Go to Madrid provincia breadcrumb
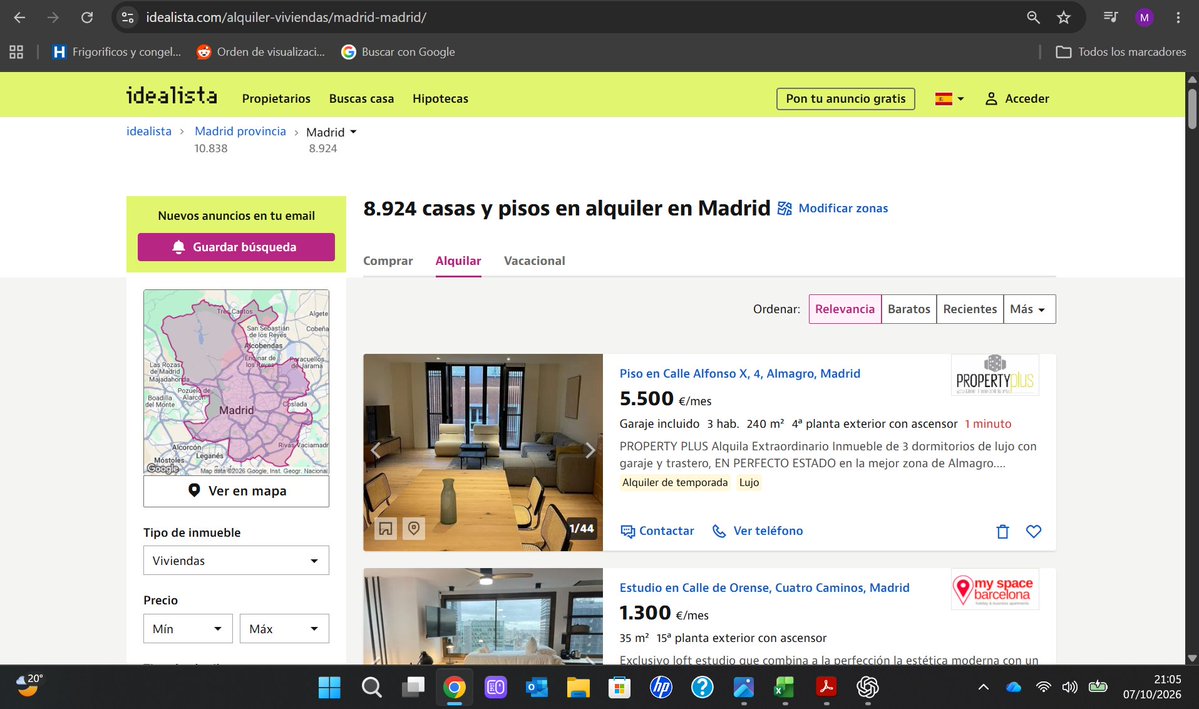 [240, 132]
